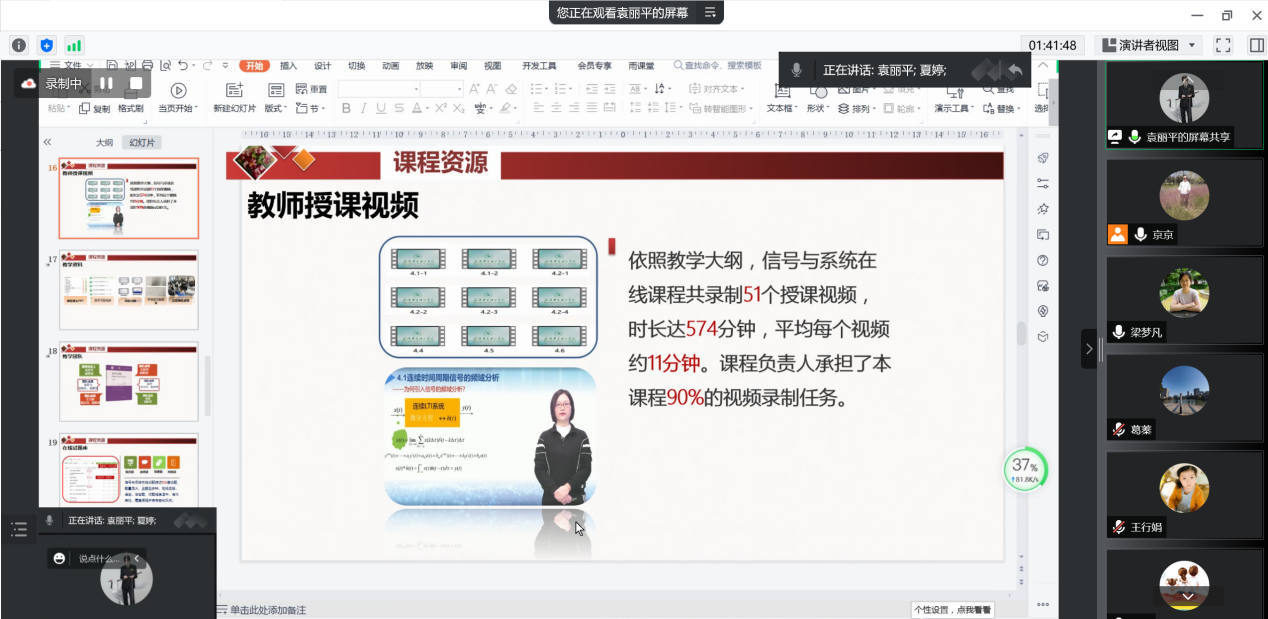Check the green network signal icon
Viewport: 1268px width, 619px height.
click(74, 45)
